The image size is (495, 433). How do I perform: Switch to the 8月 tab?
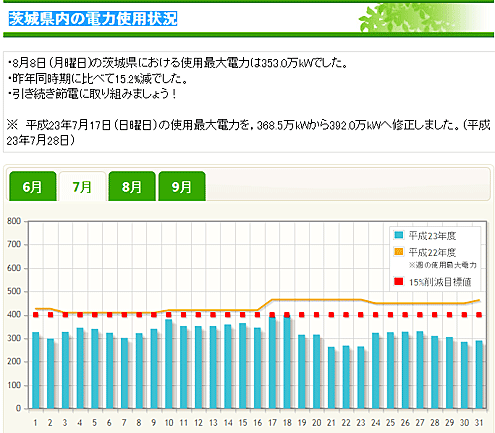(x=132, y=186)
